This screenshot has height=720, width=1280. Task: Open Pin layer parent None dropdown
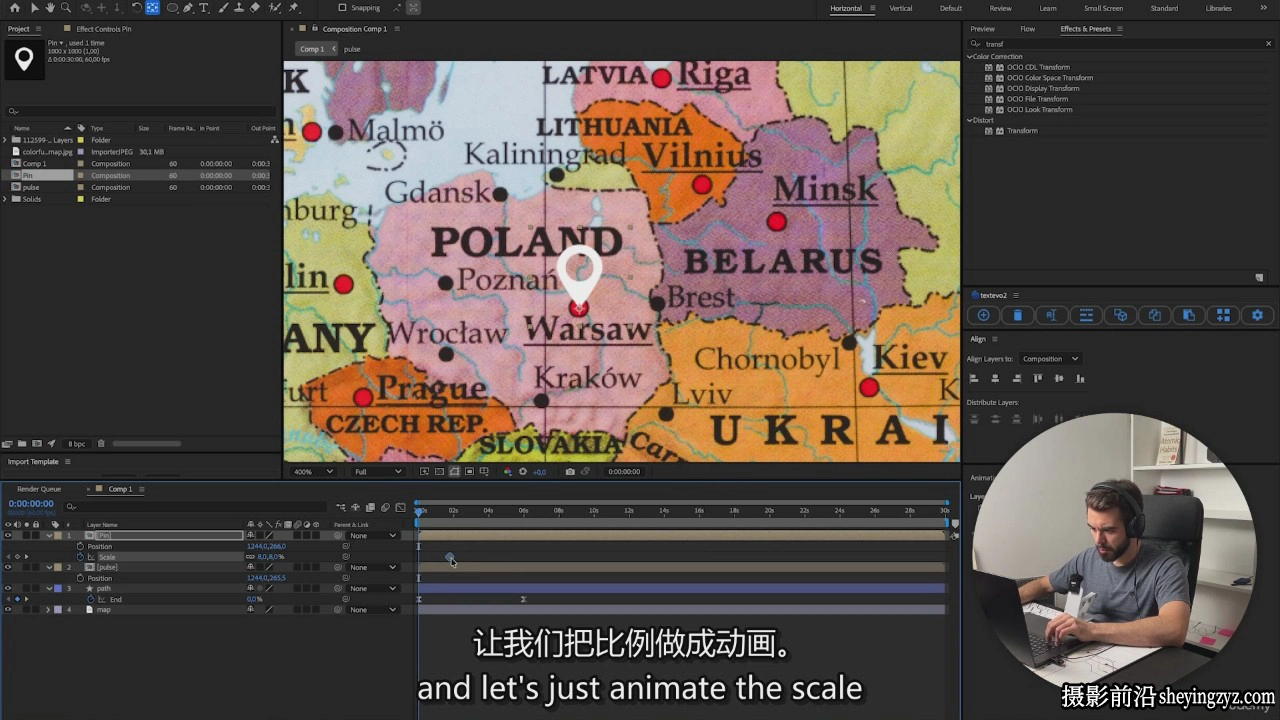point(372,536)
